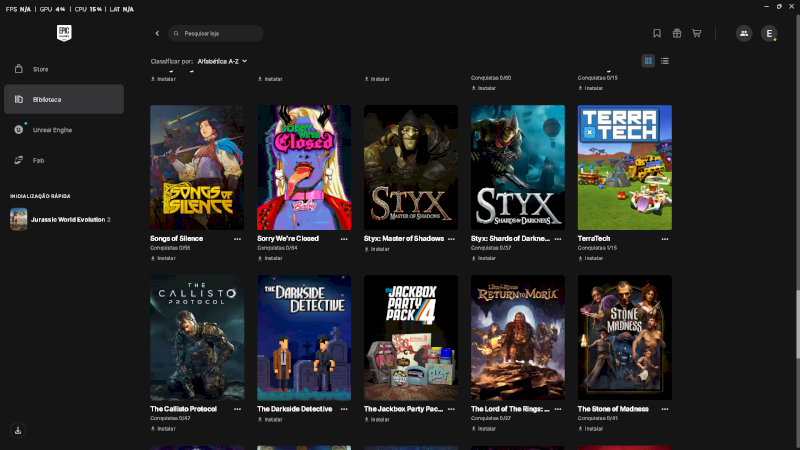Image resolution: width=800 pixels, height=450 pixels.
Task: Open options menu for The Callisto Protocol
Action: [237, 409]
